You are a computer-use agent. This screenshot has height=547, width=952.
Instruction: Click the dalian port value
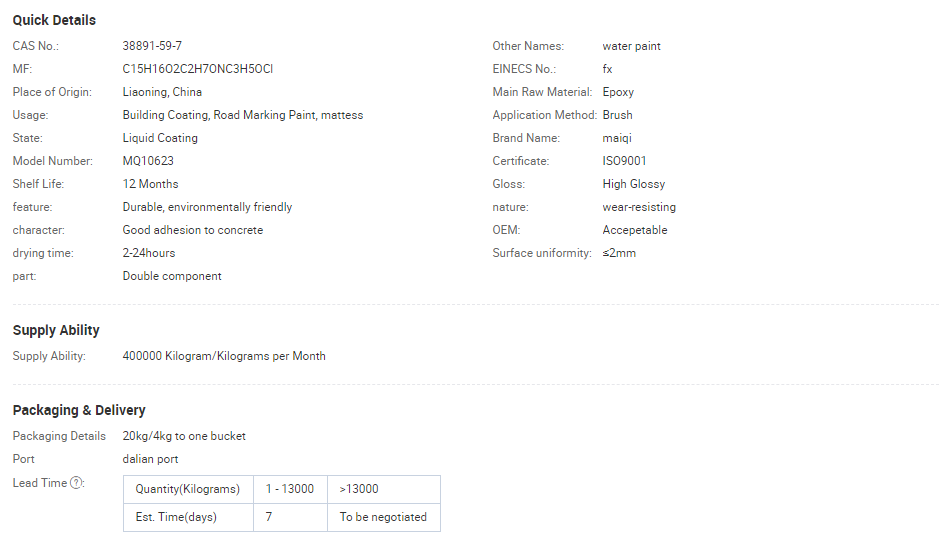(x=151, y=459)
